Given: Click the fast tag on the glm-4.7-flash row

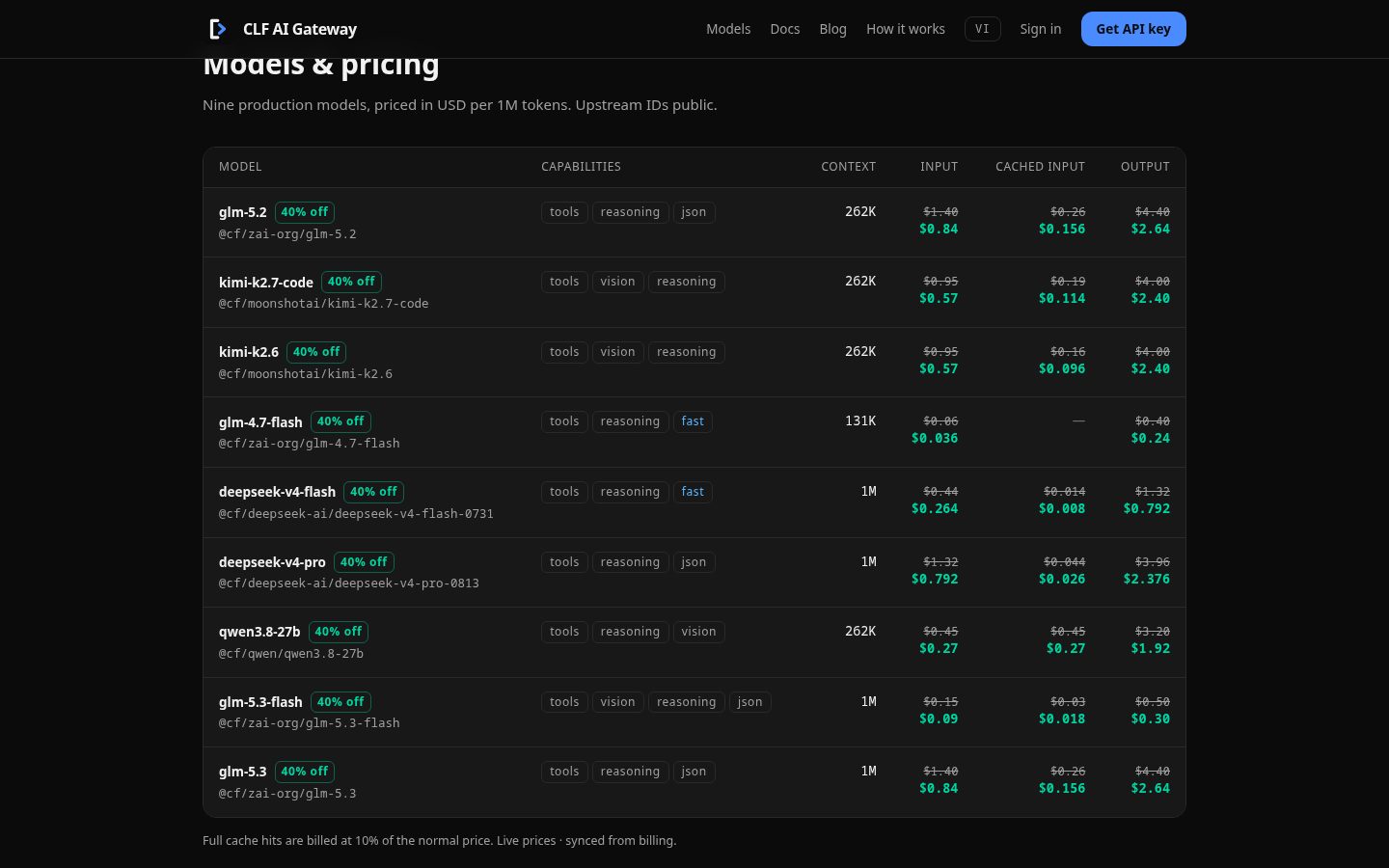Looking at the screenshot, I should [x=693, y=421].
